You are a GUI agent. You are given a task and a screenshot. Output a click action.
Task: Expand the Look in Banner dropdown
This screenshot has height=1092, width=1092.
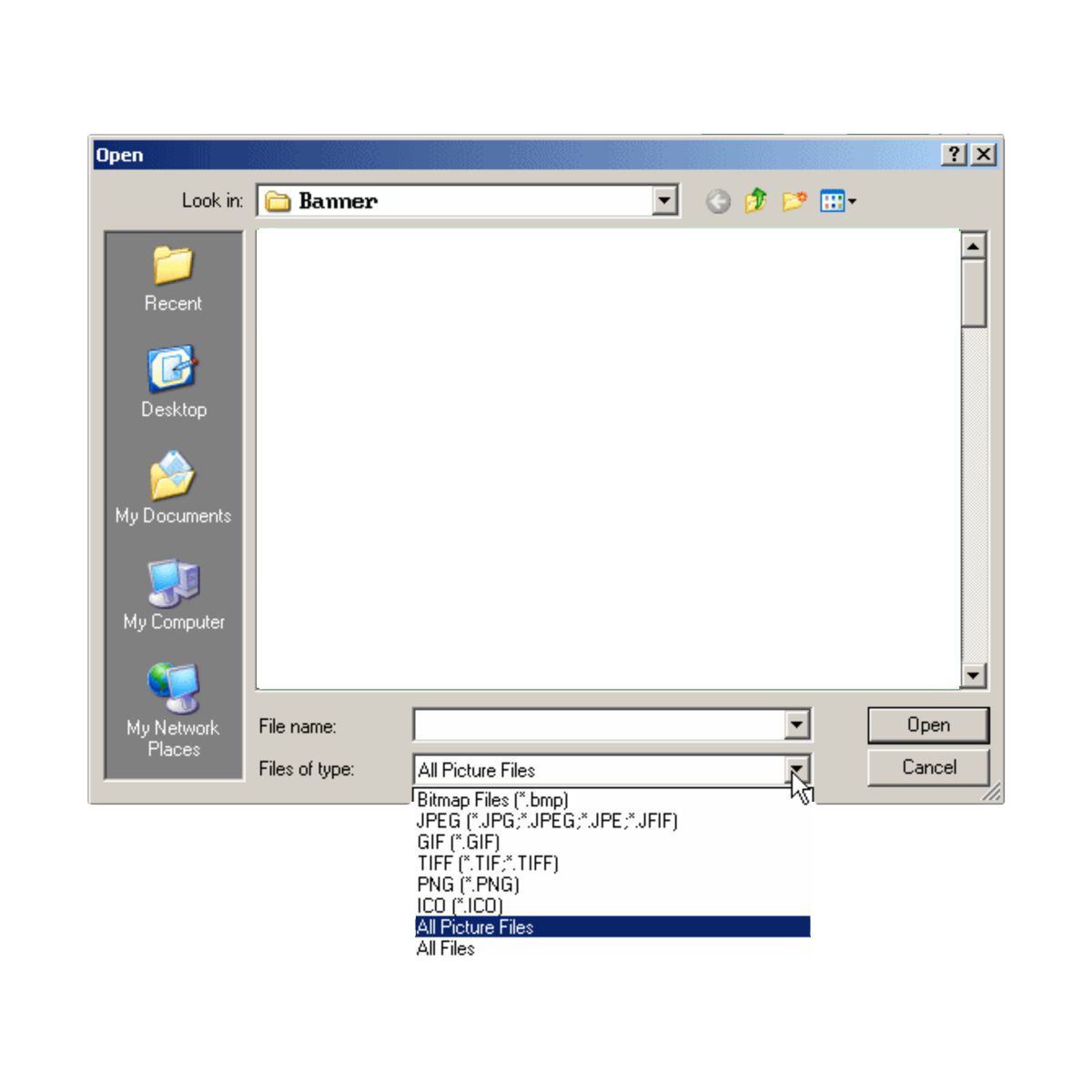click(665, 201)
